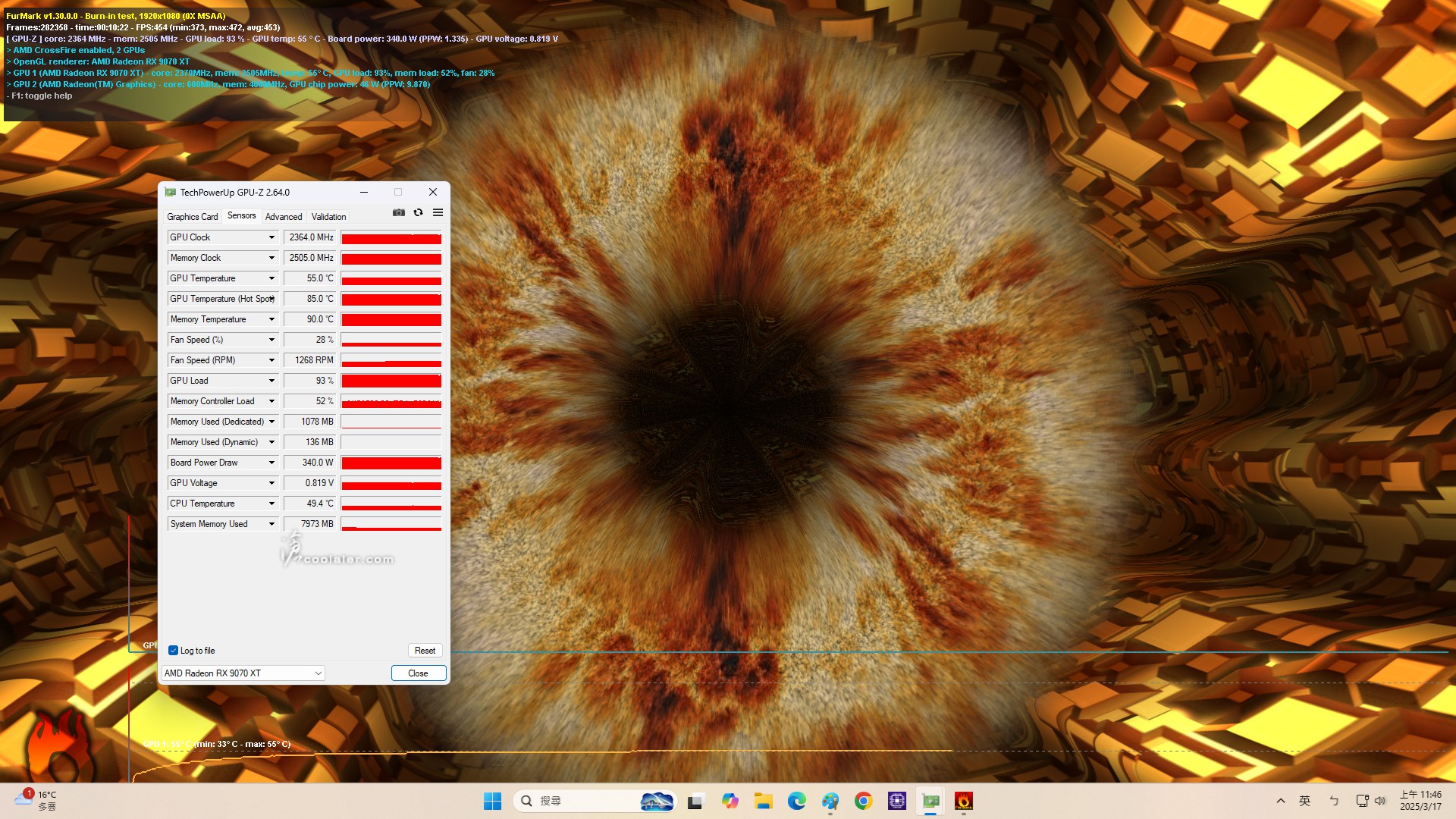Click the GPU Clock graph bar
Image resolution: width=1456 pixels, height=819 pixels.
[391, 237]
